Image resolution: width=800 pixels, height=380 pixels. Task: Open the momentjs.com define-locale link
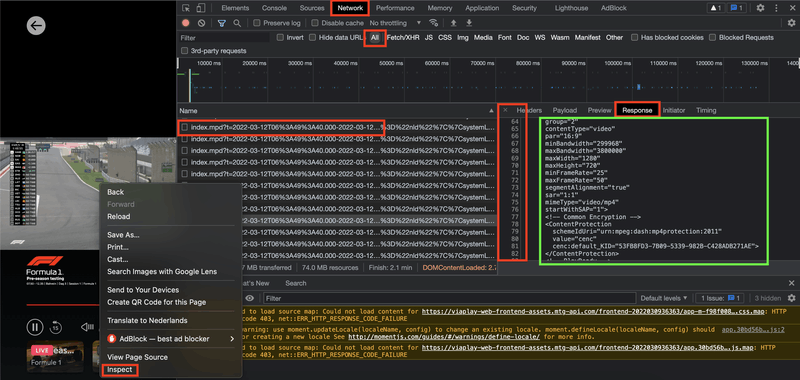pyautogui.click(x=444, y=337)
